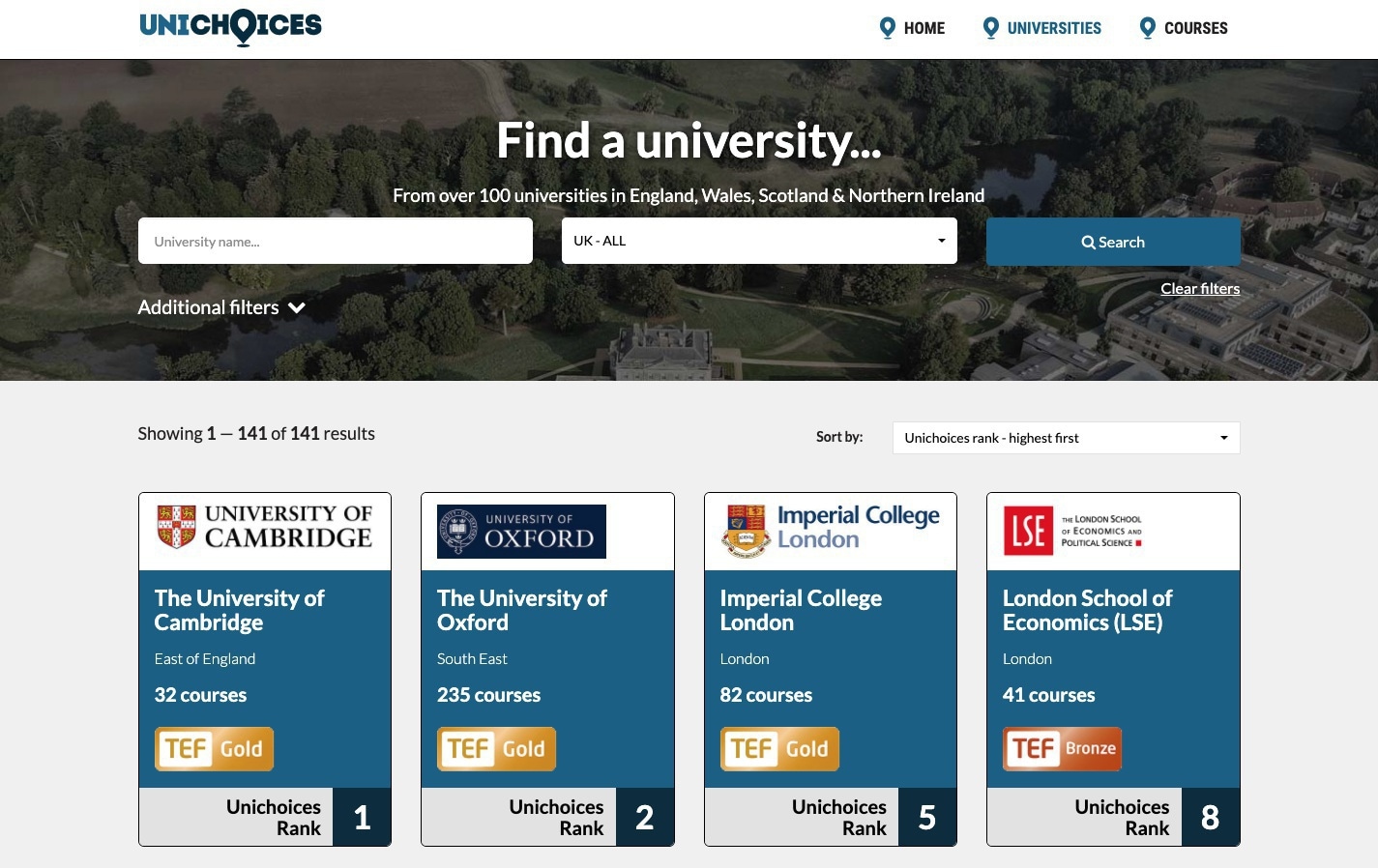Screen dimensions: 1378x868
Task: Click the LSE red logo
Action: click(1028, 531)
